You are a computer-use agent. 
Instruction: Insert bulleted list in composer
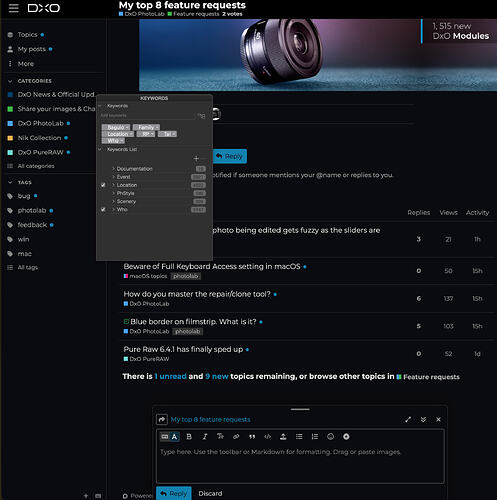click(299, 437)
